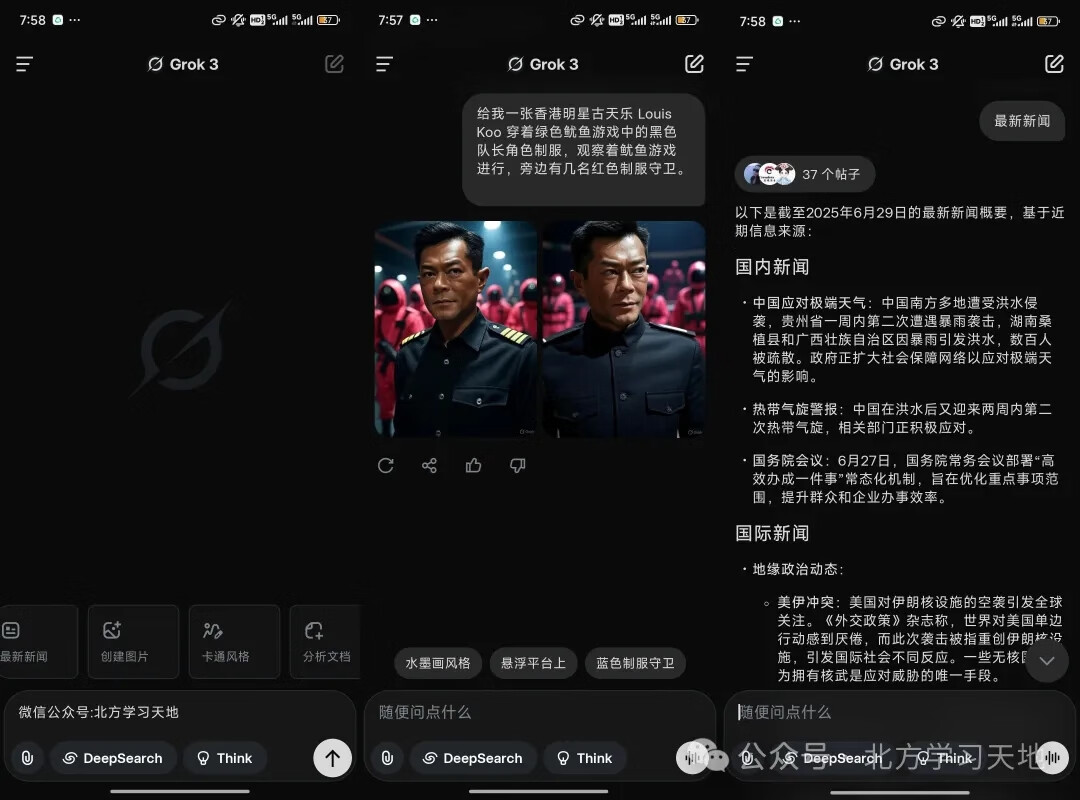
Task: Share the generated Louis Koo image
Action: (x=429, y=465)
